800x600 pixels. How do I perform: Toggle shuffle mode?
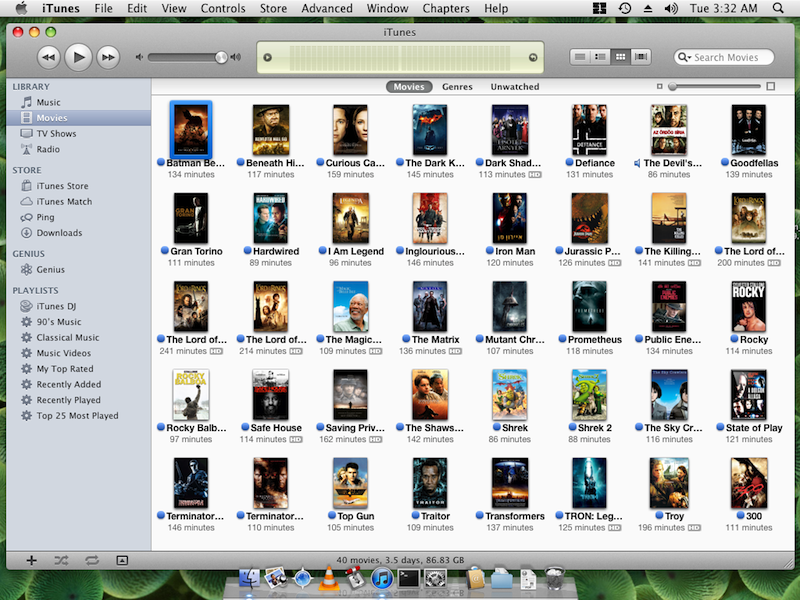tap(61, 560)
